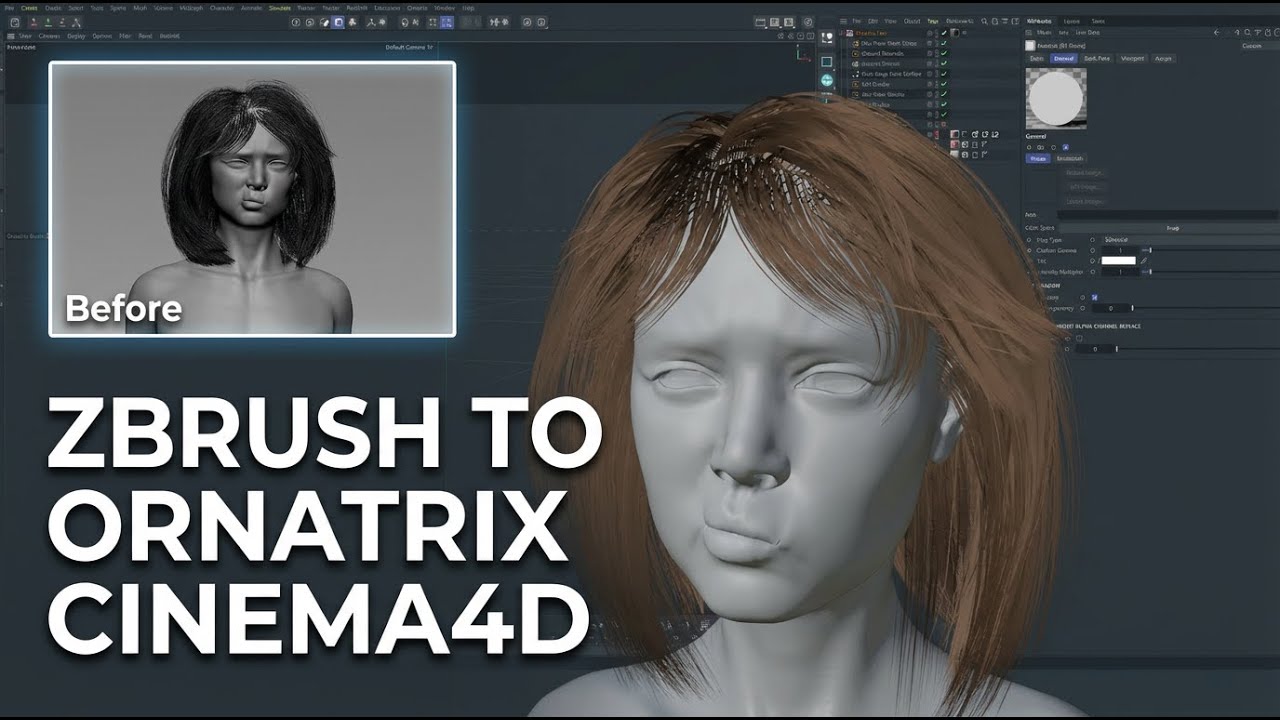Select the Assign tab in Attributes
This screenshot has height=720, width=1280.
(1163, 58)
